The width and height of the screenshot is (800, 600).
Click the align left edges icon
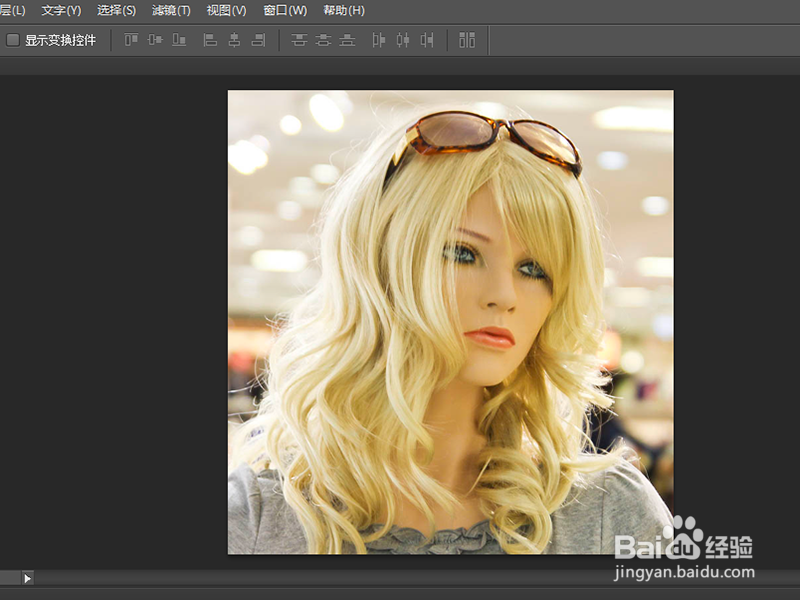point(210,39)
